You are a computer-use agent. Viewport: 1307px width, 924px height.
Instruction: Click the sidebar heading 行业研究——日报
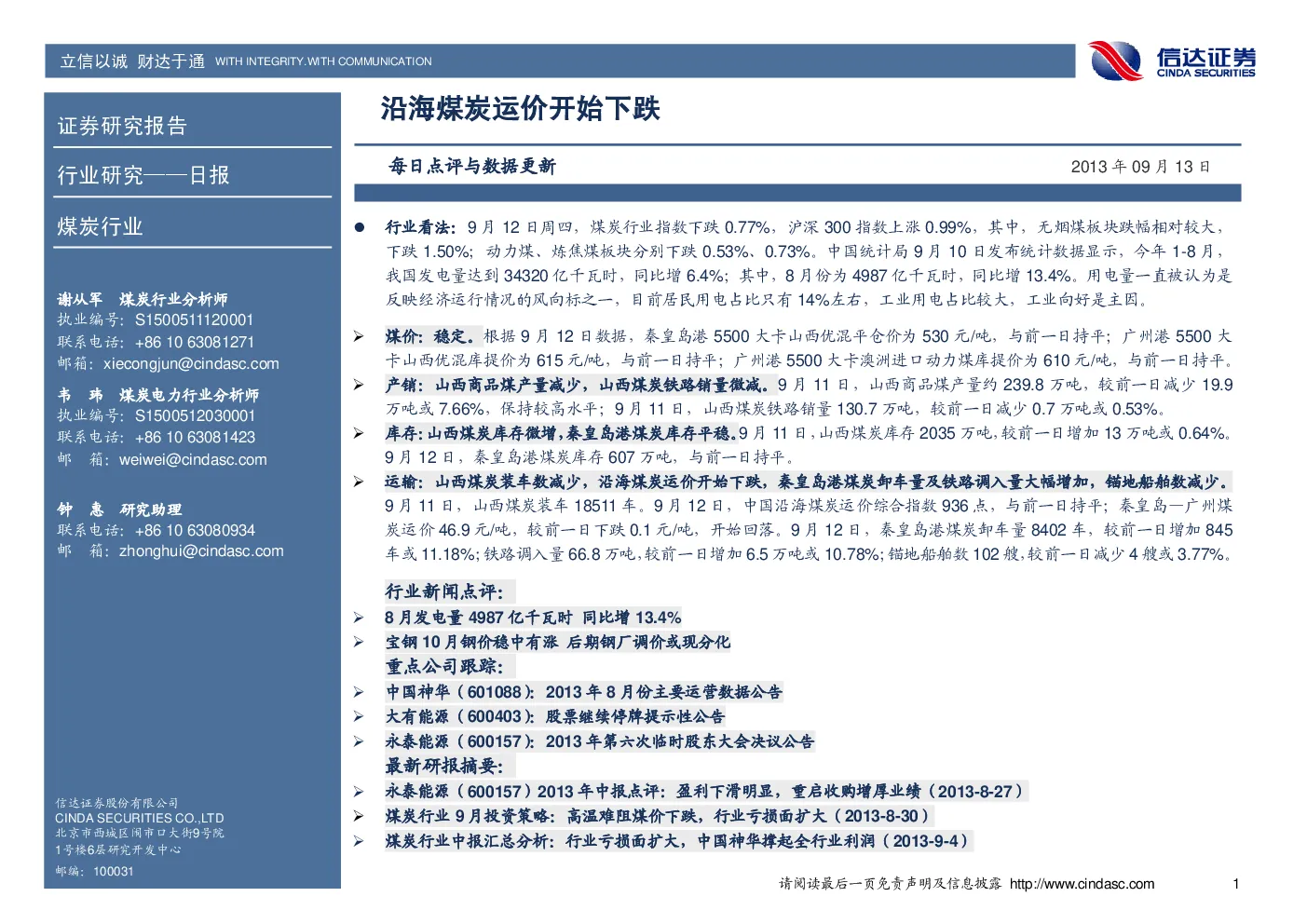tap(143, 175)
